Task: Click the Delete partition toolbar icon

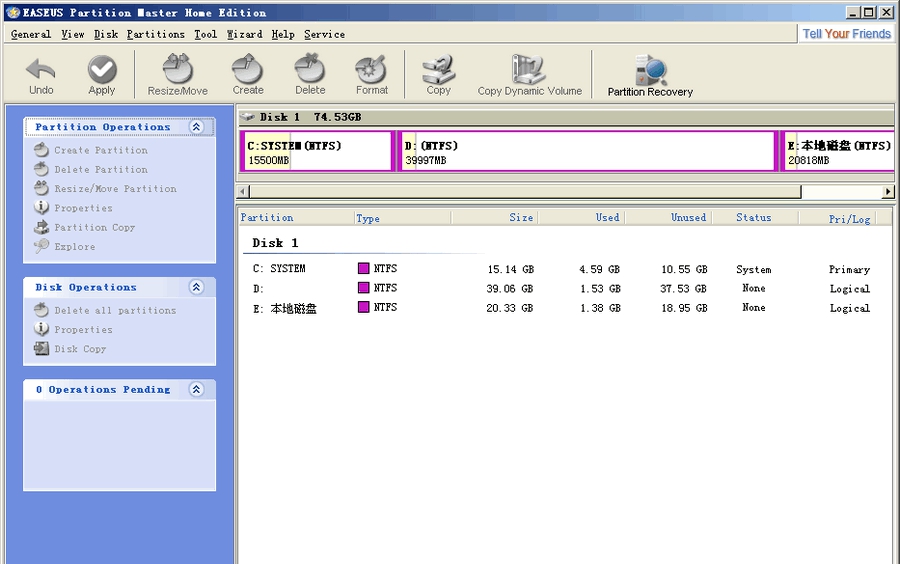Action: tap(310, 70)
